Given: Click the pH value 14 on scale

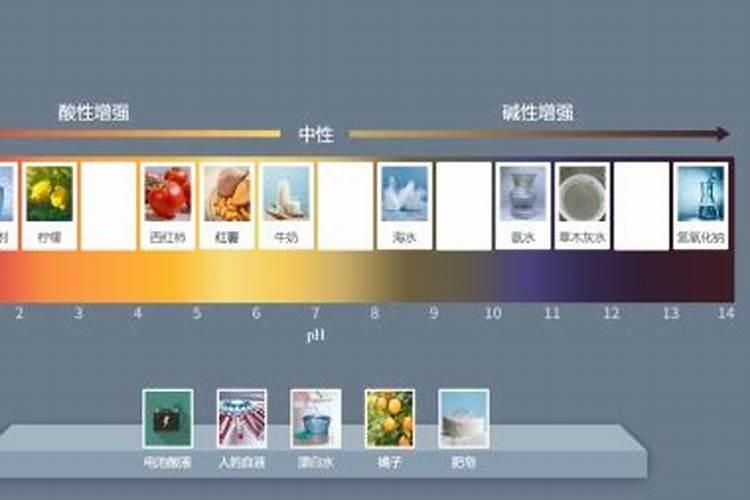Looking at the screenshot, I should pyautogui.click(x=726, y=313).
